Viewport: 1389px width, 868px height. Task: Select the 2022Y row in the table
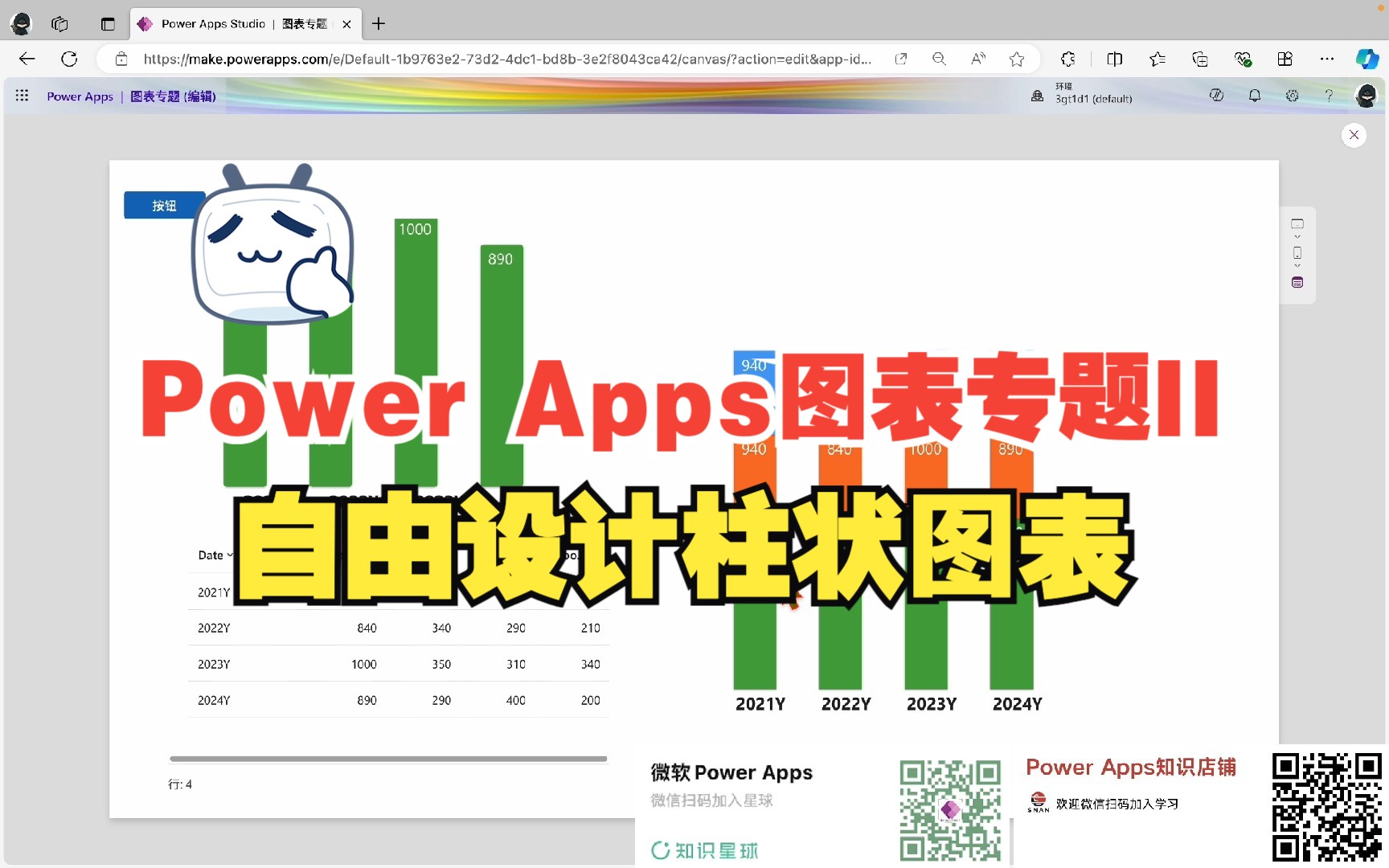[399, 628]
